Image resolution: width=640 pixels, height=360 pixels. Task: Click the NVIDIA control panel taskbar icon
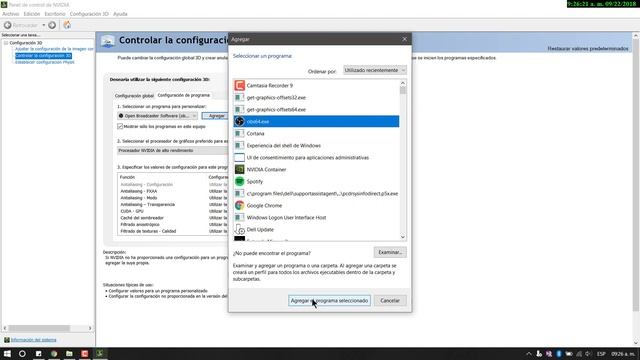click(x=100, y=353)
